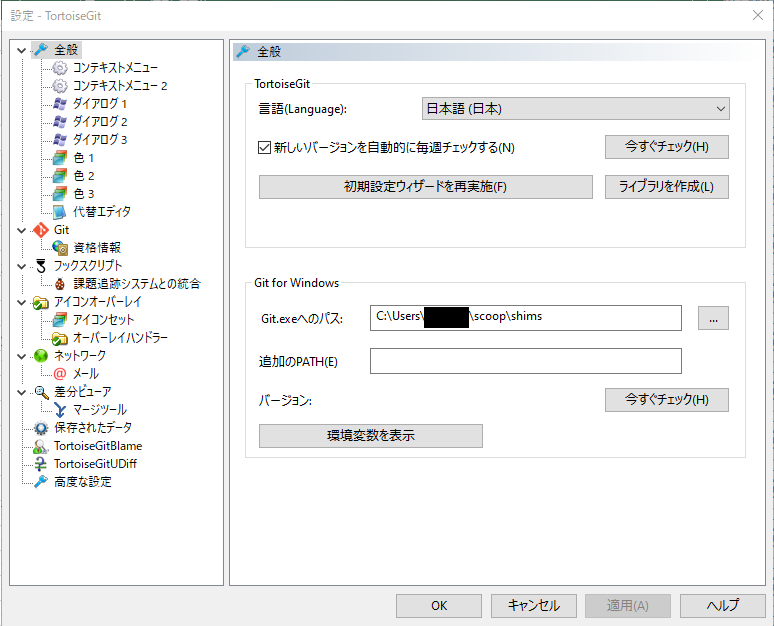Image resolution: width=774 pixels, height=626 pixels.
Task: Click the folder icon for アイコンオーバーレイ
Action: tap(41, 302)
